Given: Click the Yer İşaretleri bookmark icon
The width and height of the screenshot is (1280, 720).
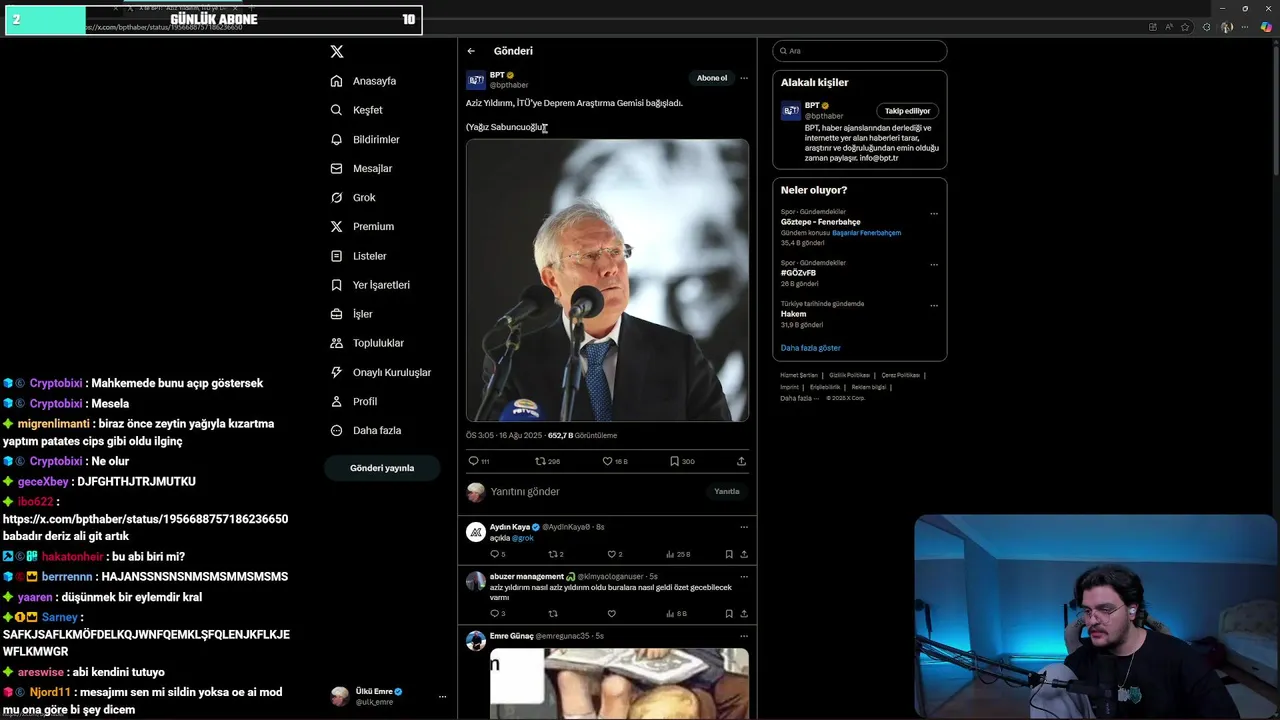Looking at the screenshot, I should coord(336,285).
